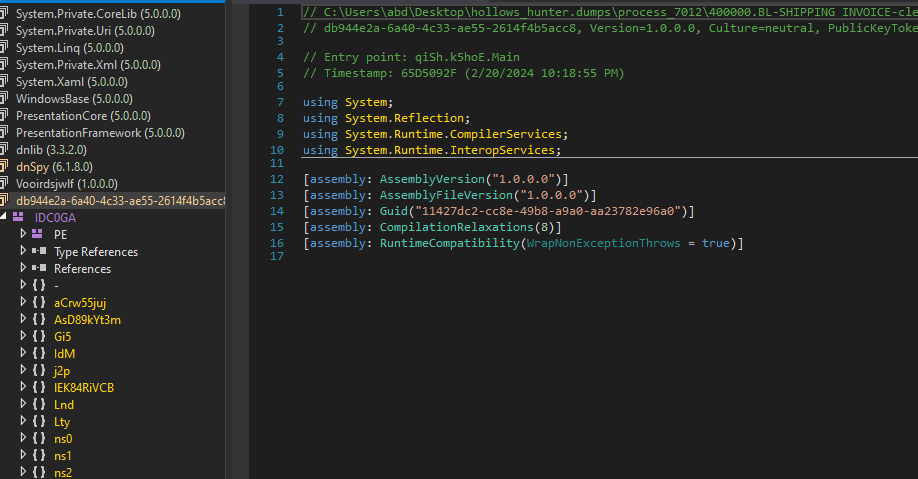
Task: Click namespace braces icon for Lty
Action: (x=39, y=421)
